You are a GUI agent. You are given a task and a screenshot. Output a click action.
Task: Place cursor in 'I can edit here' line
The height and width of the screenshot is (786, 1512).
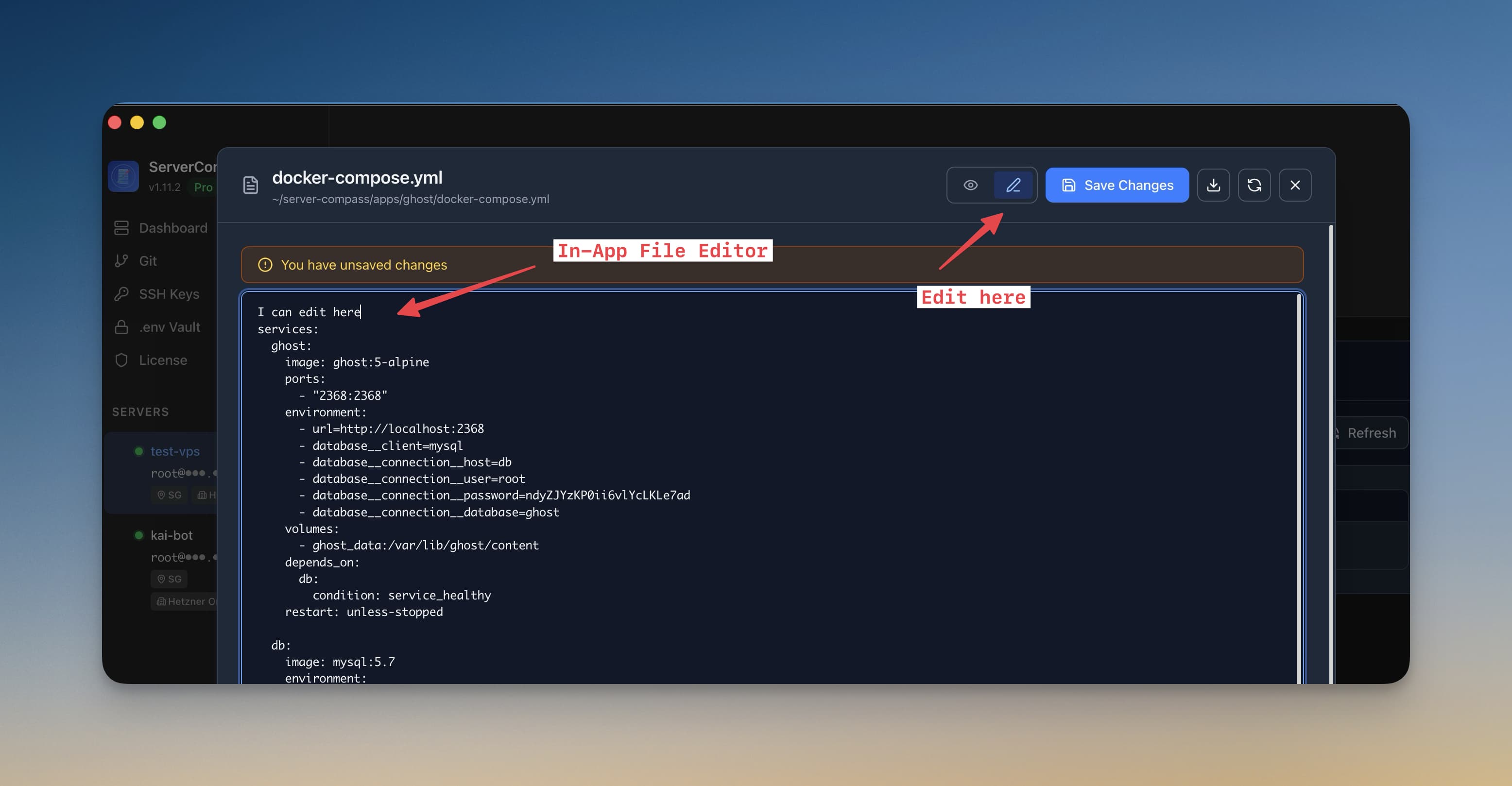309,312
